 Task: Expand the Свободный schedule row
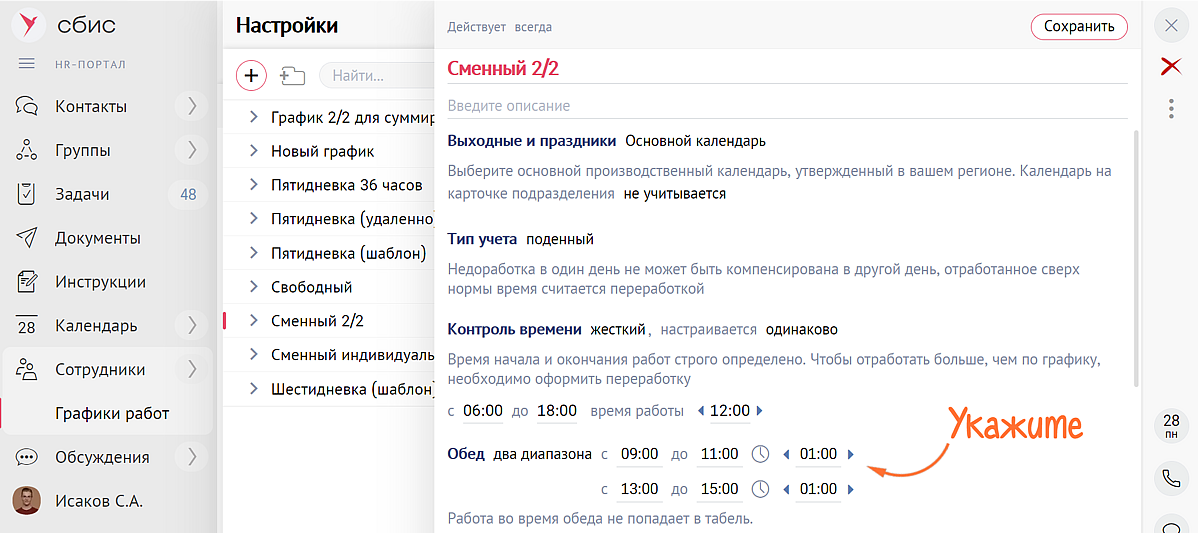253,287
